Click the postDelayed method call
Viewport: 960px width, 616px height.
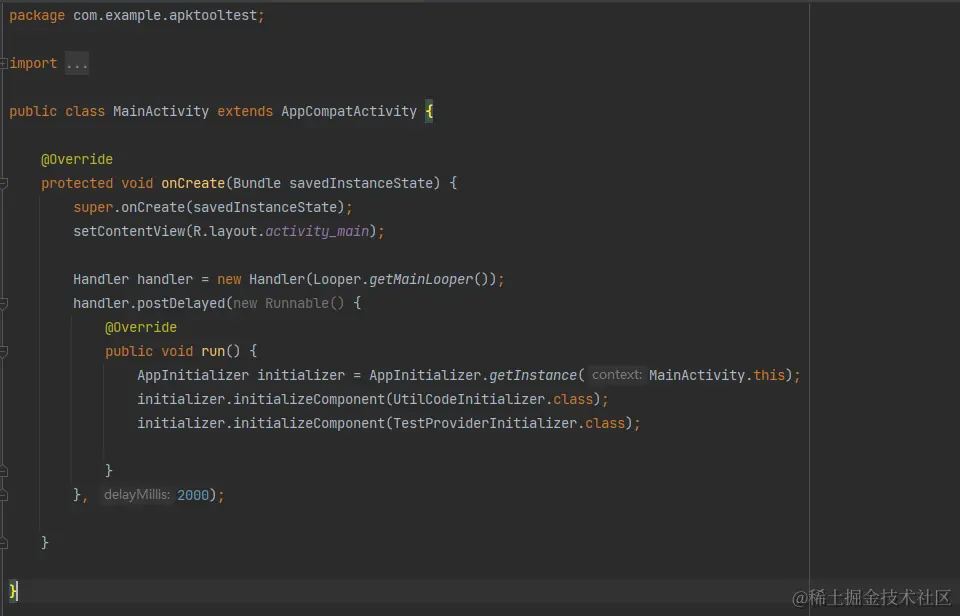(x=181, y=303)
